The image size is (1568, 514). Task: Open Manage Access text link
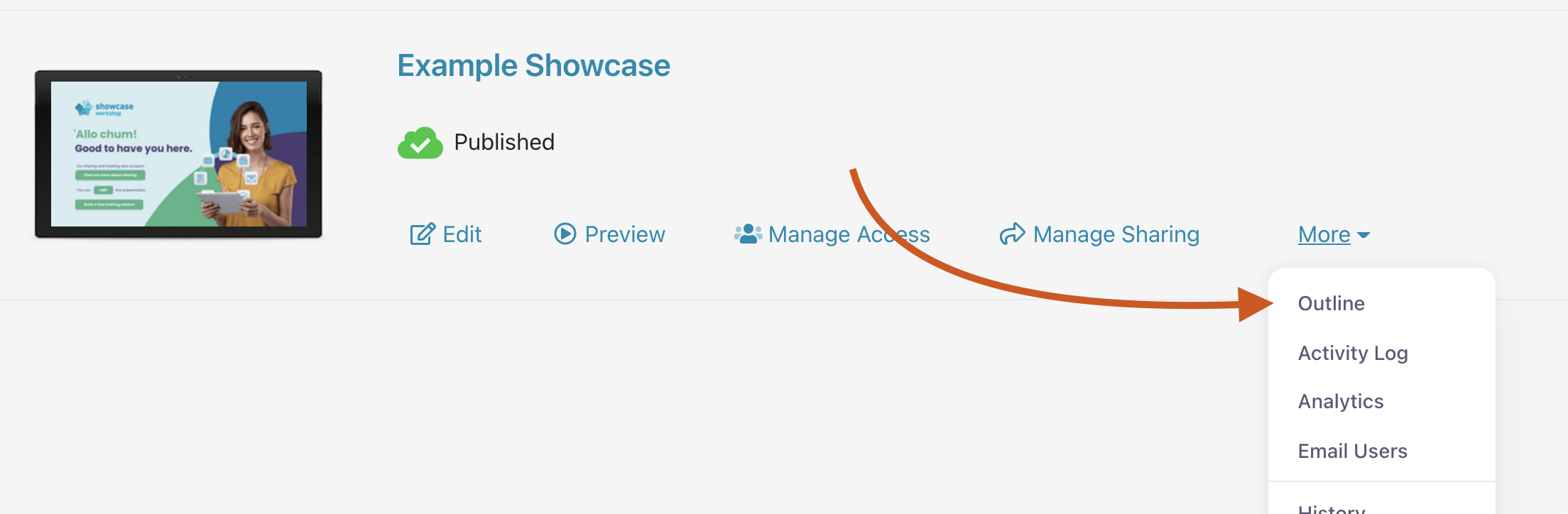pos(849,234)
